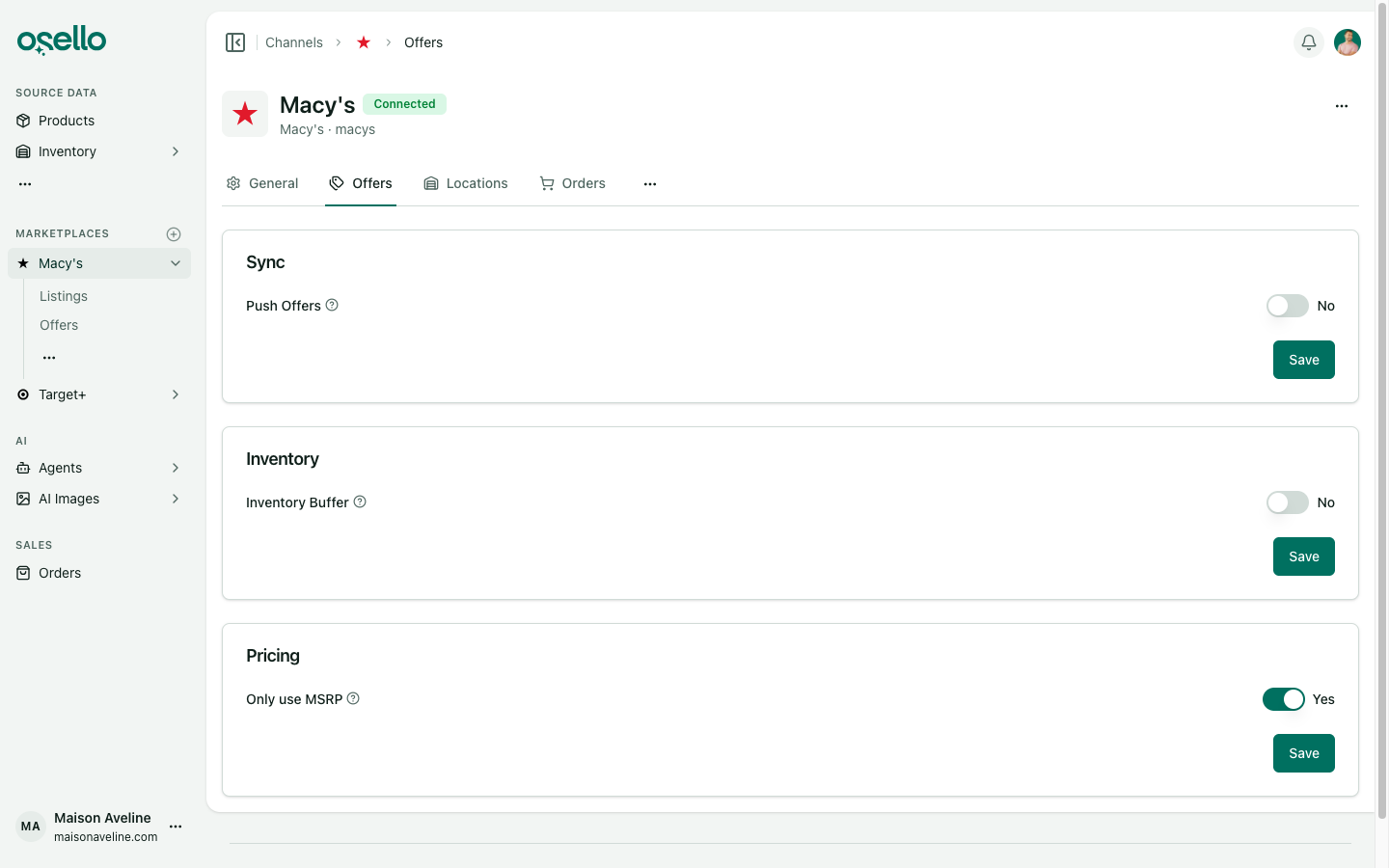
Task: Collapse the sidebar panel icon
Action: click(x=235, y=42)
